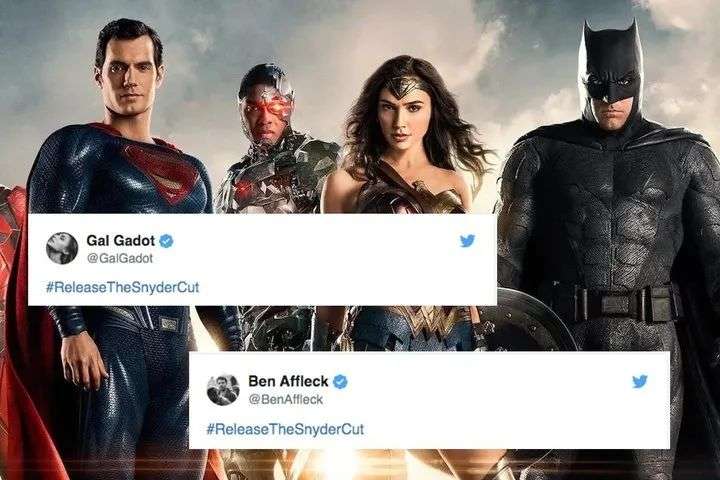Open the @GalGadot handle link

coord(120,258)
